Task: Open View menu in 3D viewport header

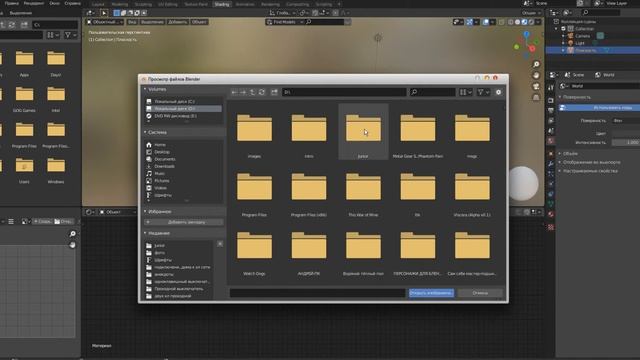Action: click(132, 22)
